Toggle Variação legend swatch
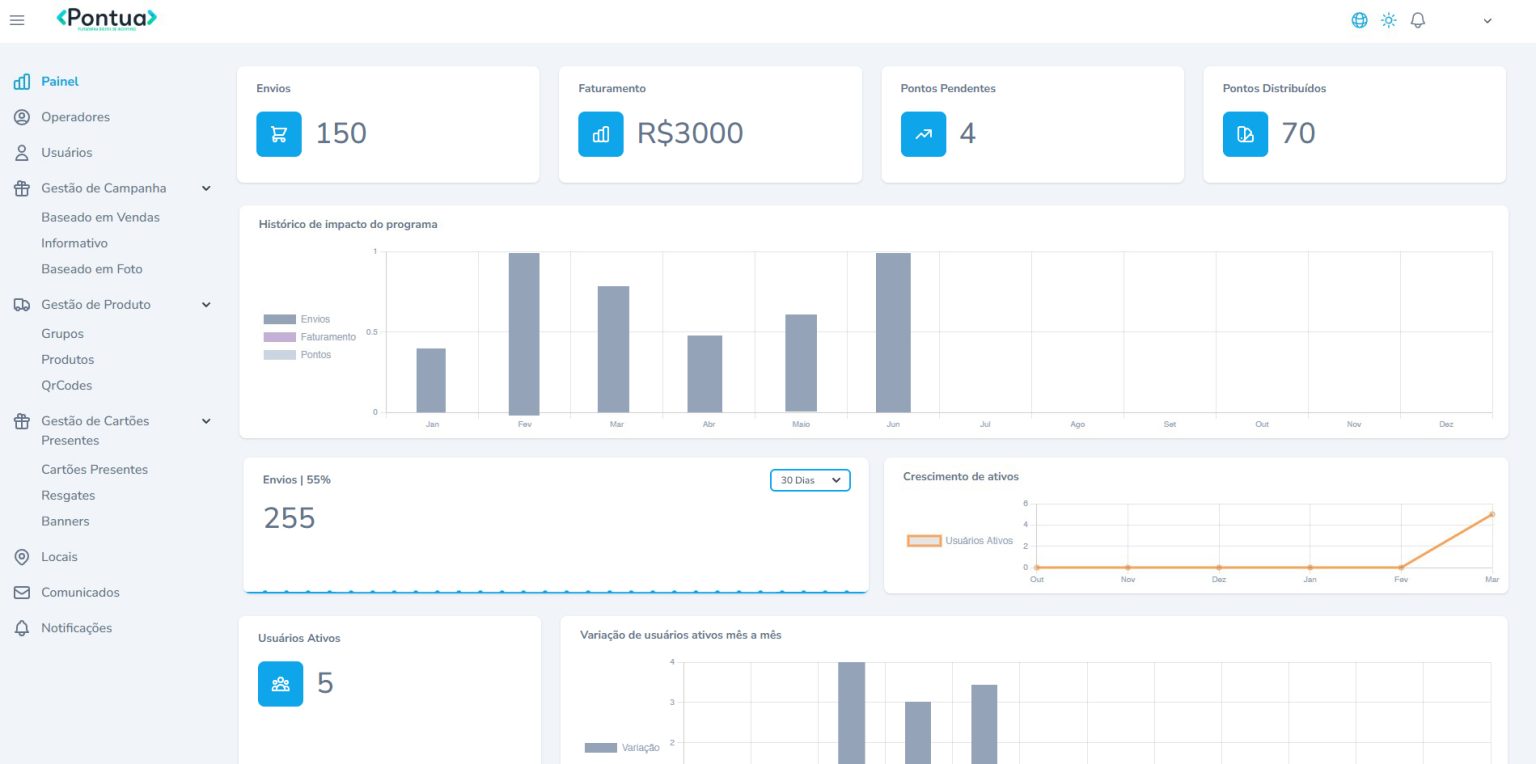The width and height of the screenshot is (1536, 764). coord(601,747)
